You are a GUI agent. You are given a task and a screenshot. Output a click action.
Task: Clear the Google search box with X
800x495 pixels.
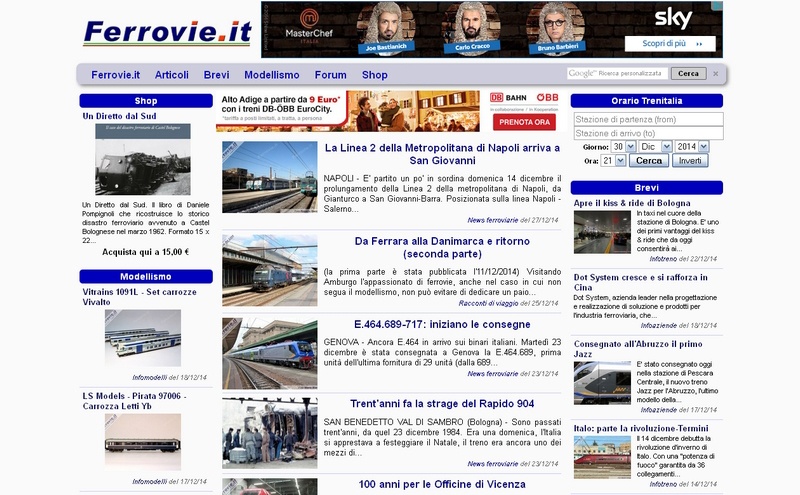[x=715, y=74]
